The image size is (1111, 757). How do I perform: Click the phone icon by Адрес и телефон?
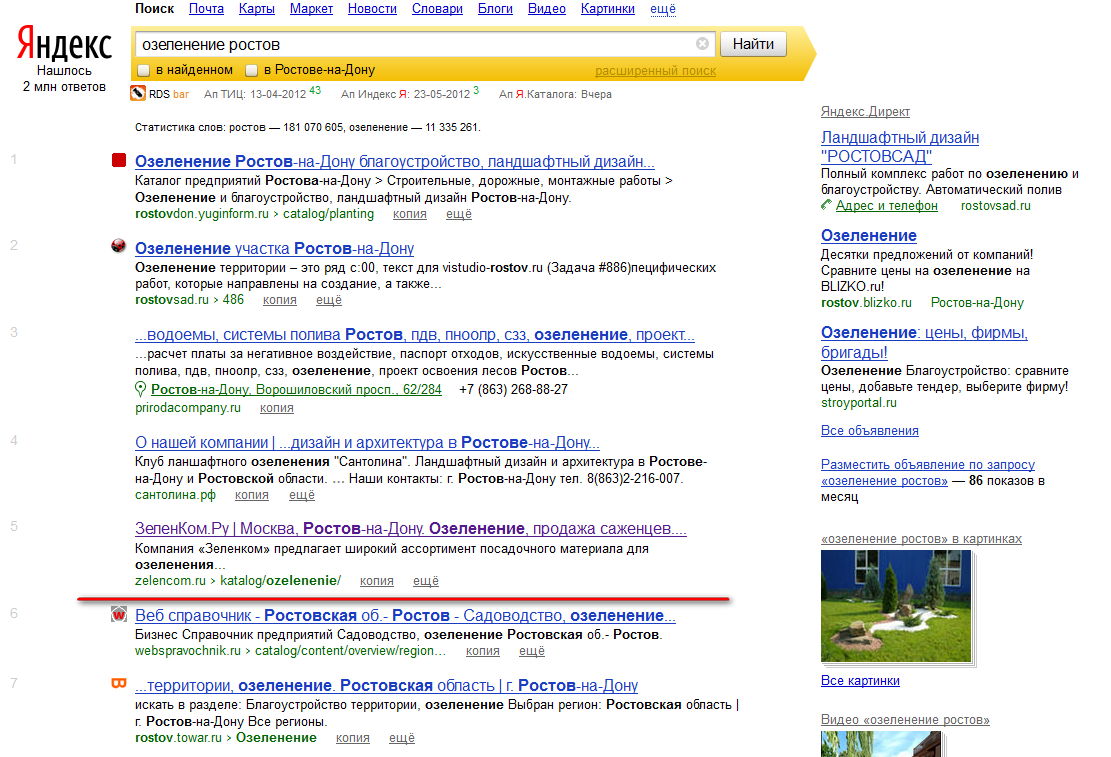[826, 206]
